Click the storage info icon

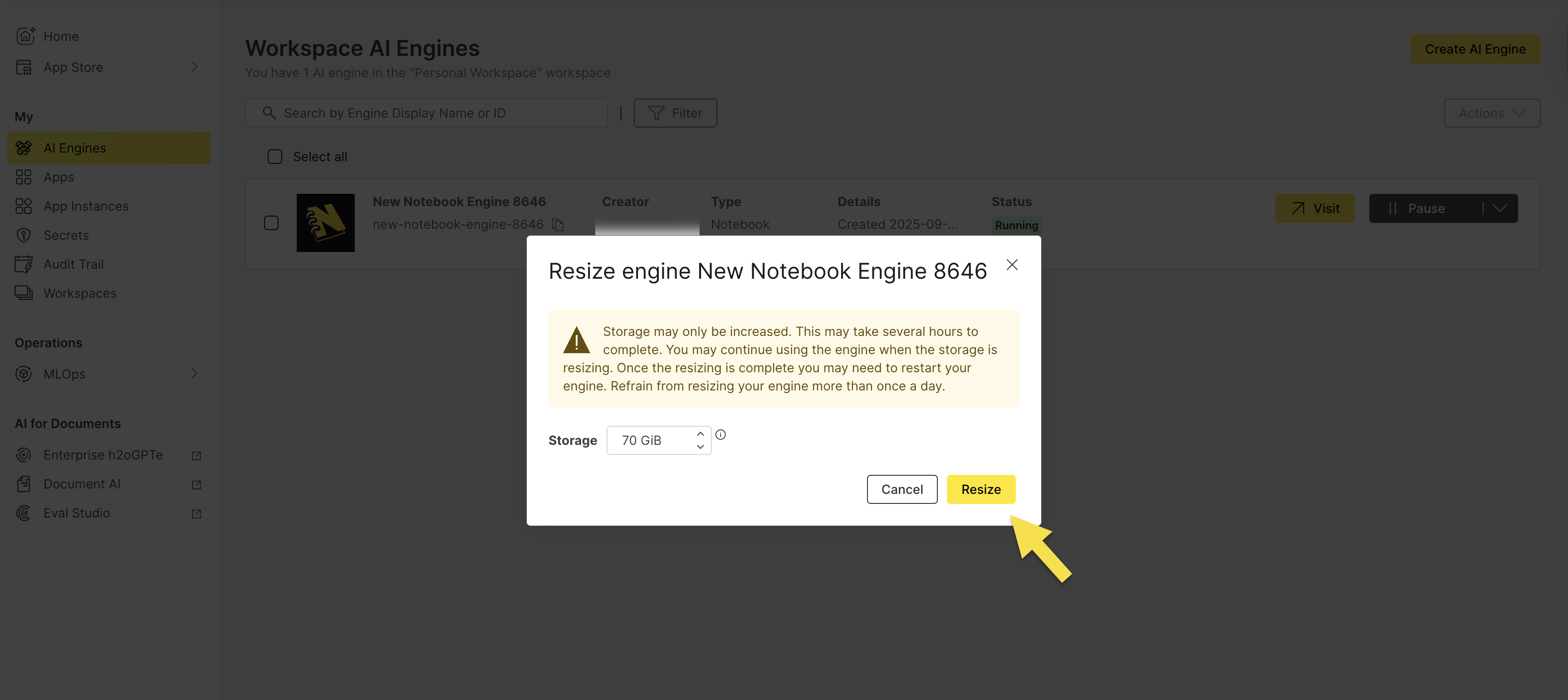click(x=720, y=434)
